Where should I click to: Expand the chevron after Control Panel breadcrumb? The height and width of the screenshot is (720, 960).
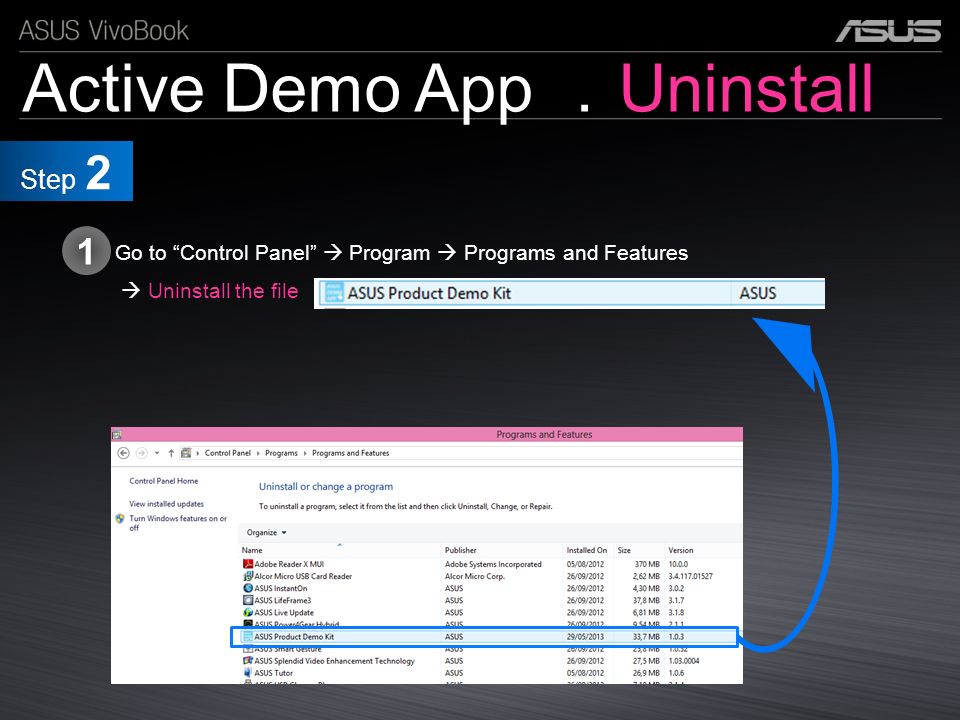point(258,454)
